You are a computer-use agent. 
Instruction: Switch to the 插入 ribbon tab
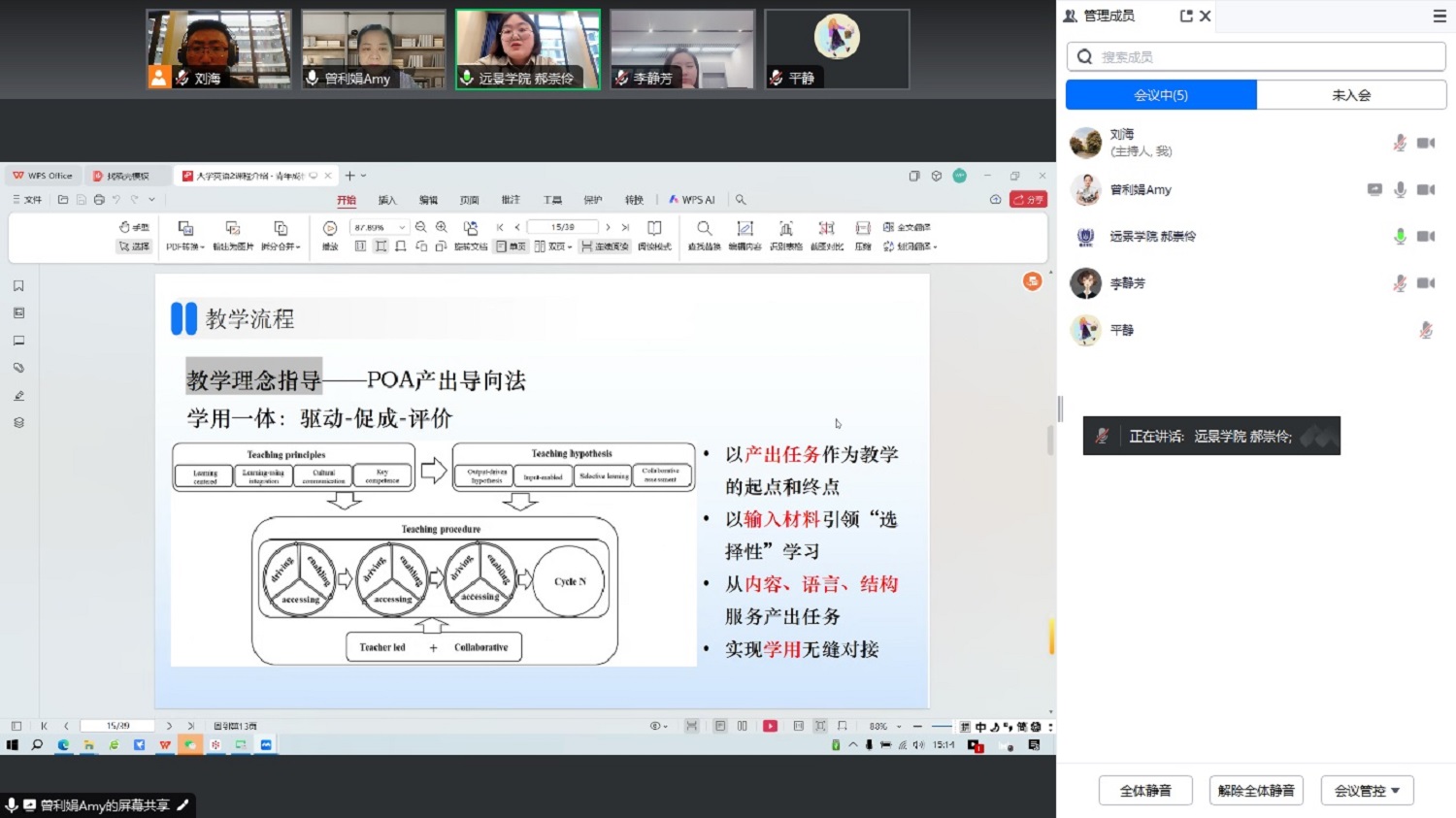pyautogui.click(x=387, y=200)
